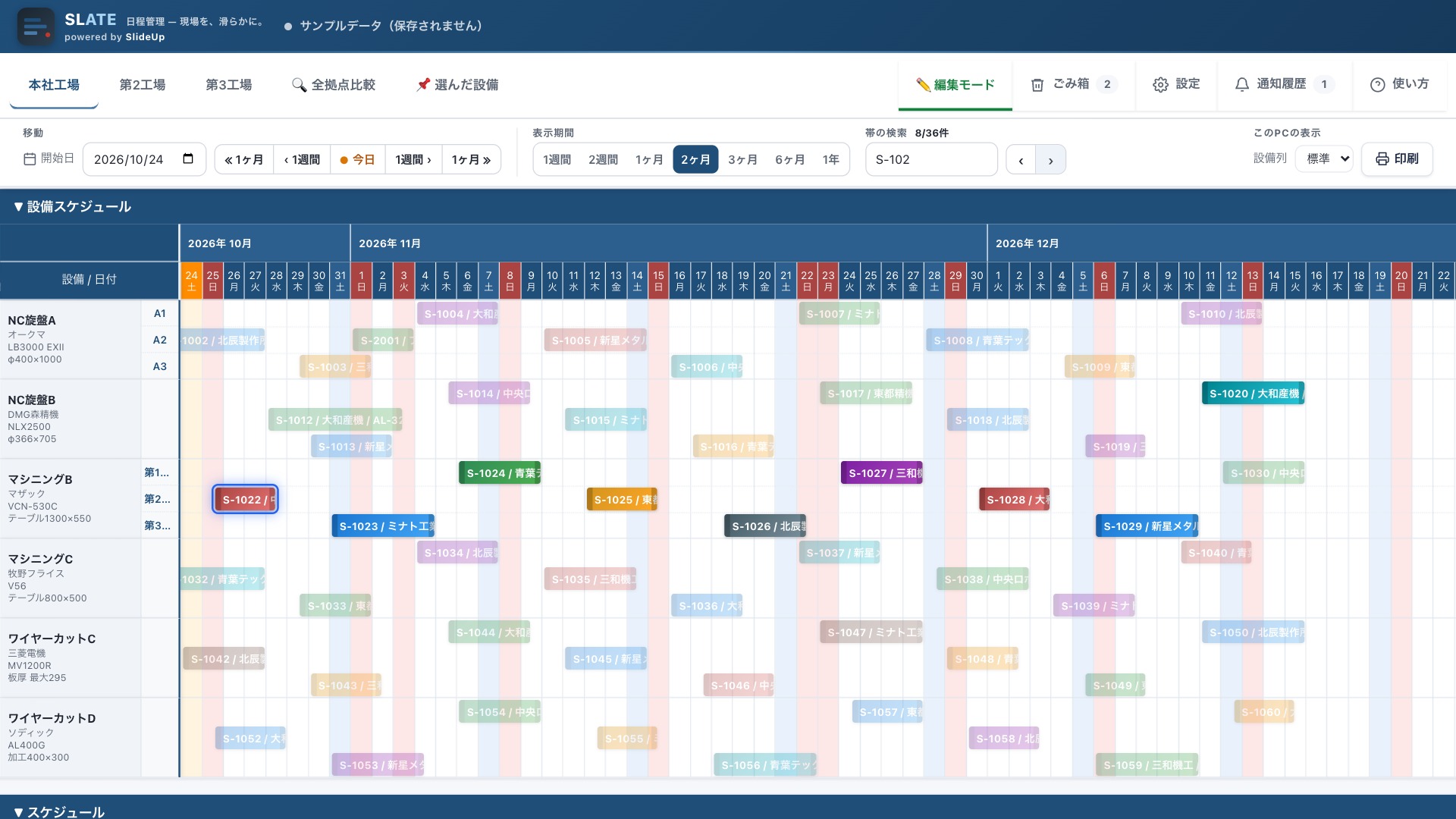Go to next search result arrow
The height and width of the screenshot is (819, 1456).
click(1050, 160)
